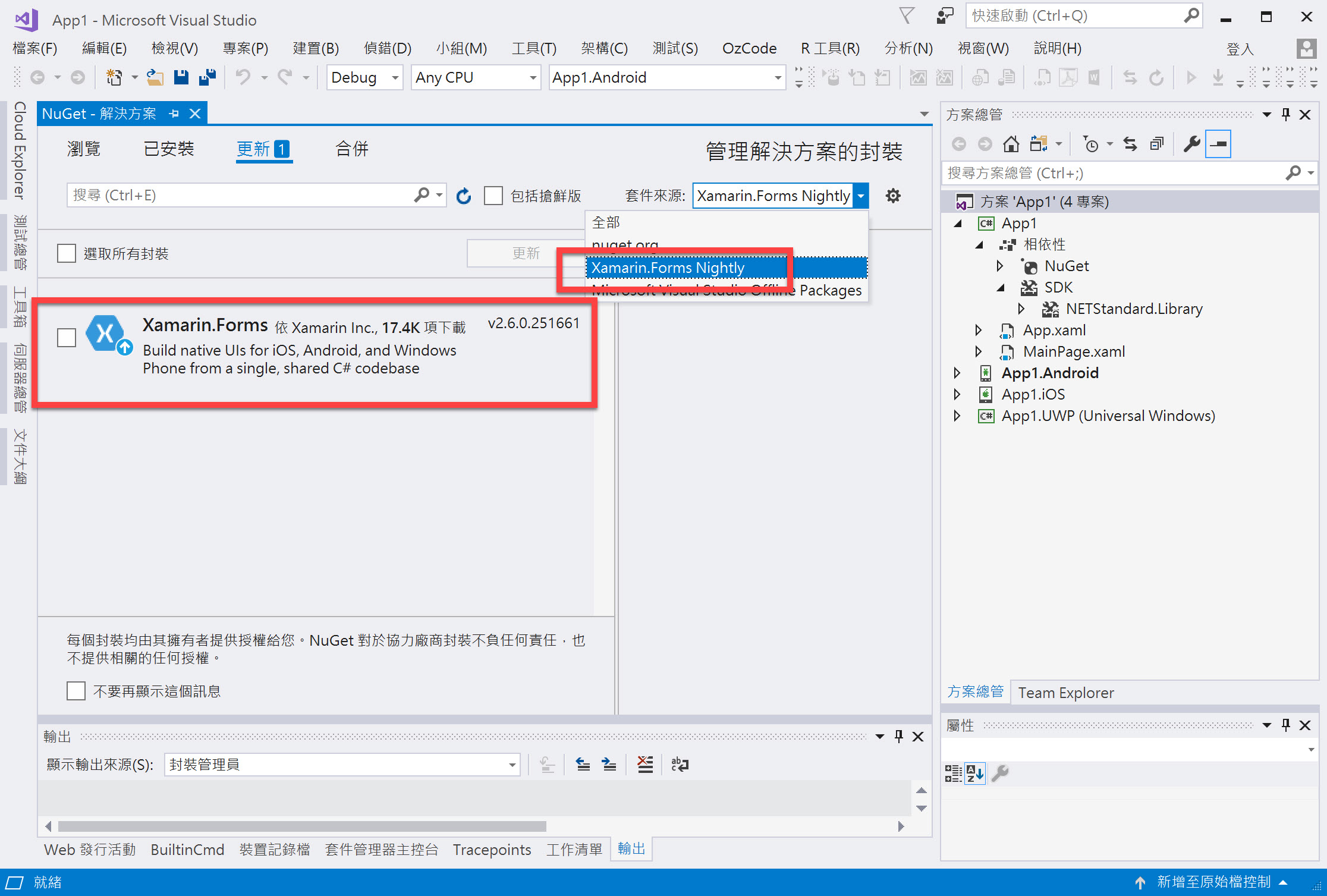Open Properties wrench in Solution Explorer toolbar
Image resolution: width=1327 pixels, height=896 pixels.
[1191, 144]
